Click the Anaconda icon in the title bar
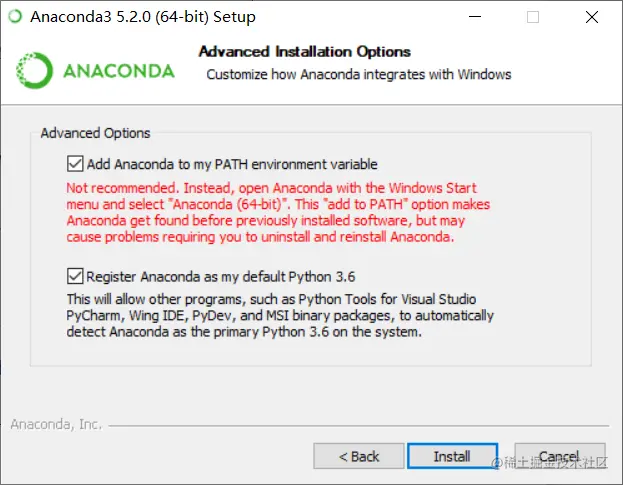 point(15,17)
